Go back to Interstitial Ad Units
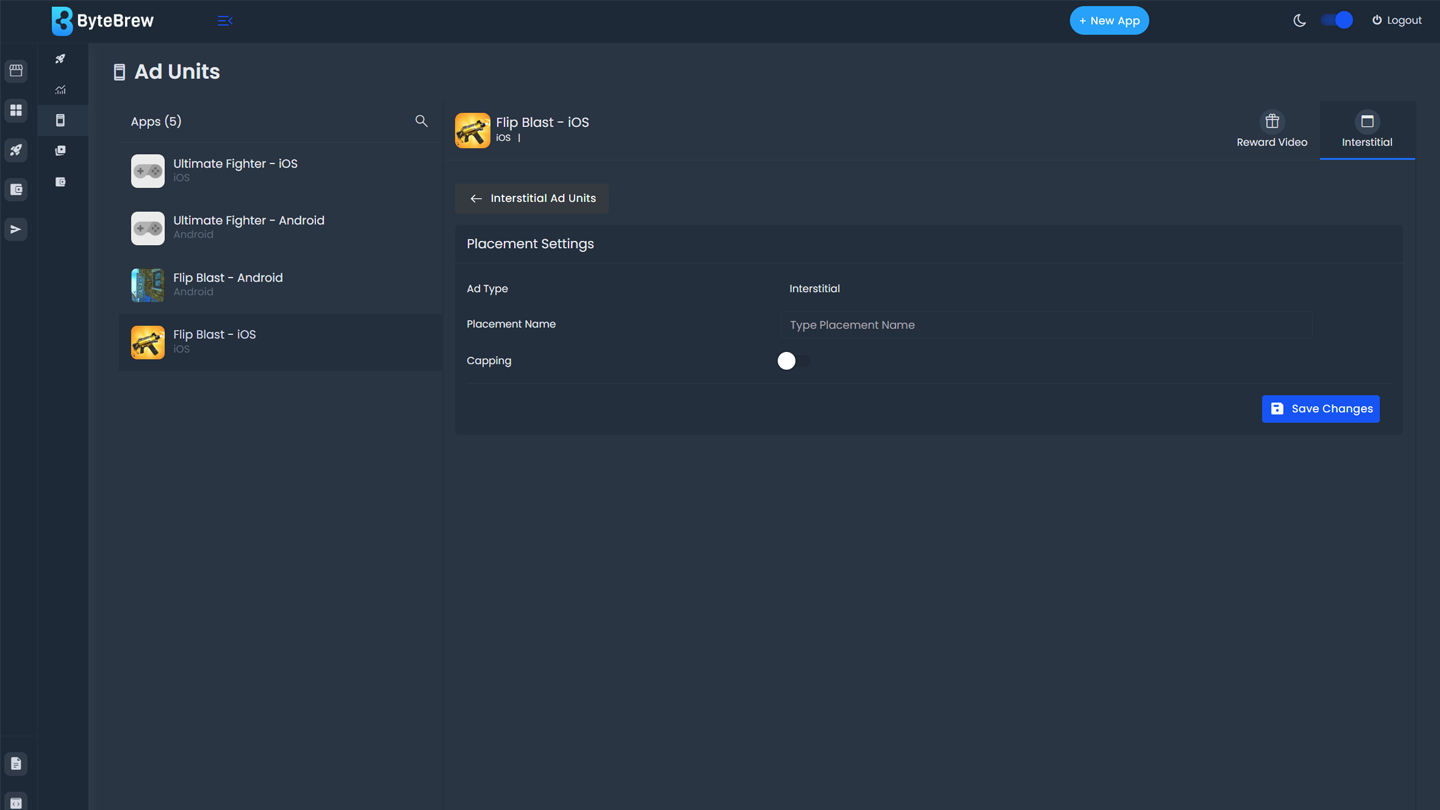This screenshot has width=1440, height=810. (532, 198)
